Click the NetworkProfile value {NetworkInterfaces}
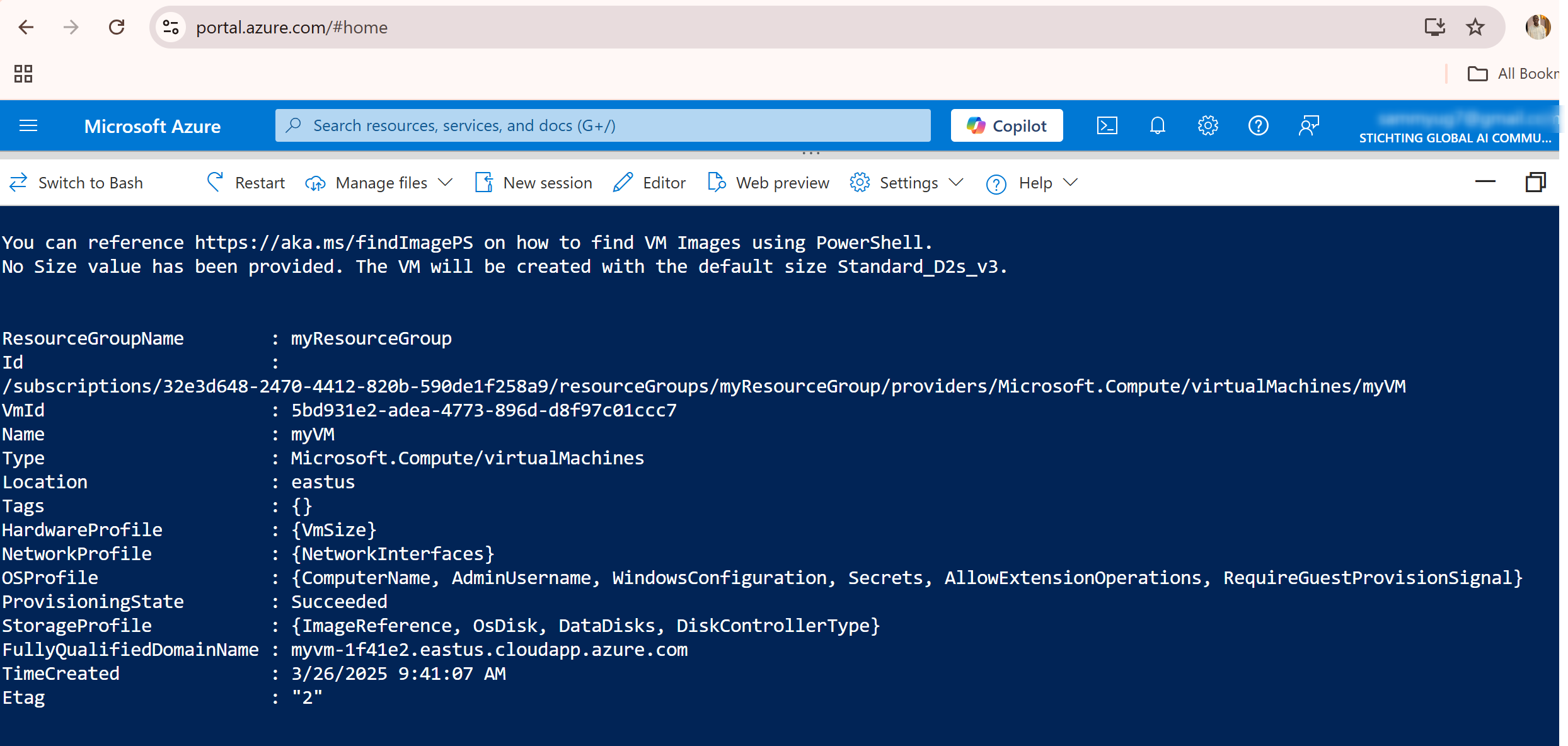This screenshot has width=1568, height=746. click(x=393, y=554)
